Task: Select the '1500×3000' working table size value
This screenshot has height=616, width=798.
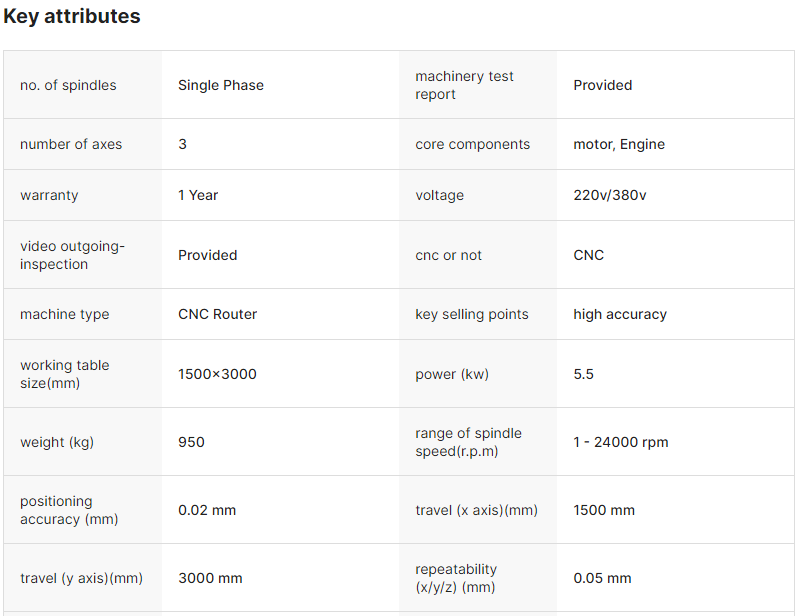Action: (x=217, y=374)
